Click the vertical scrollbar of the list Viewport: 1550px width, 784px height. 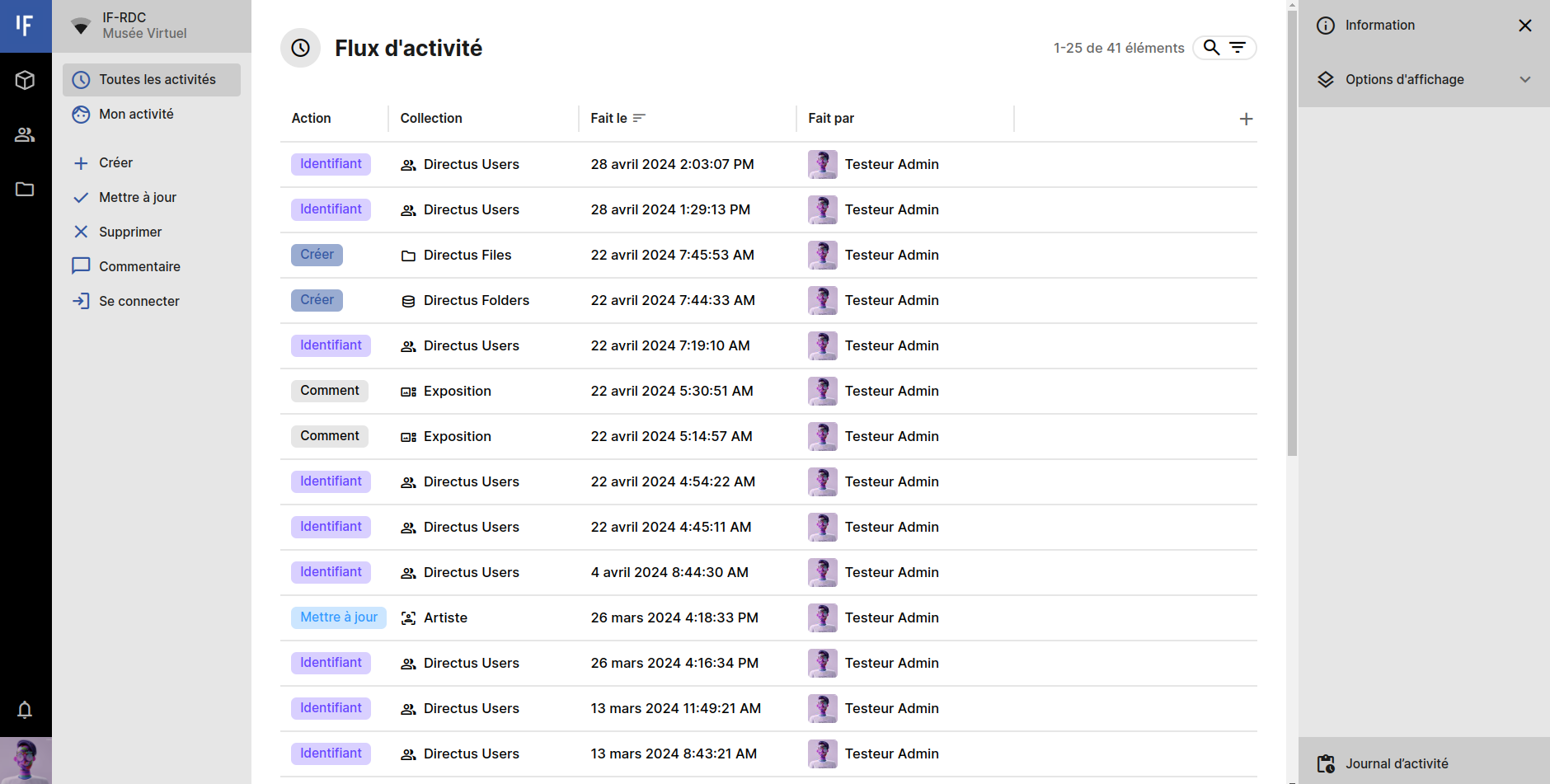point(1292,247)
